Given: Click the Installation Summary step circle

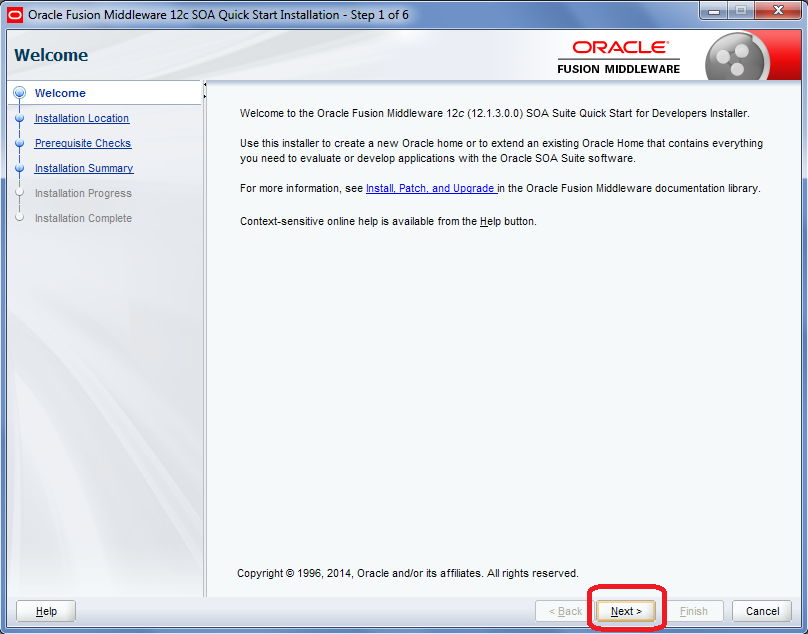Looking at the screenshot, I should tap(19, 168).
